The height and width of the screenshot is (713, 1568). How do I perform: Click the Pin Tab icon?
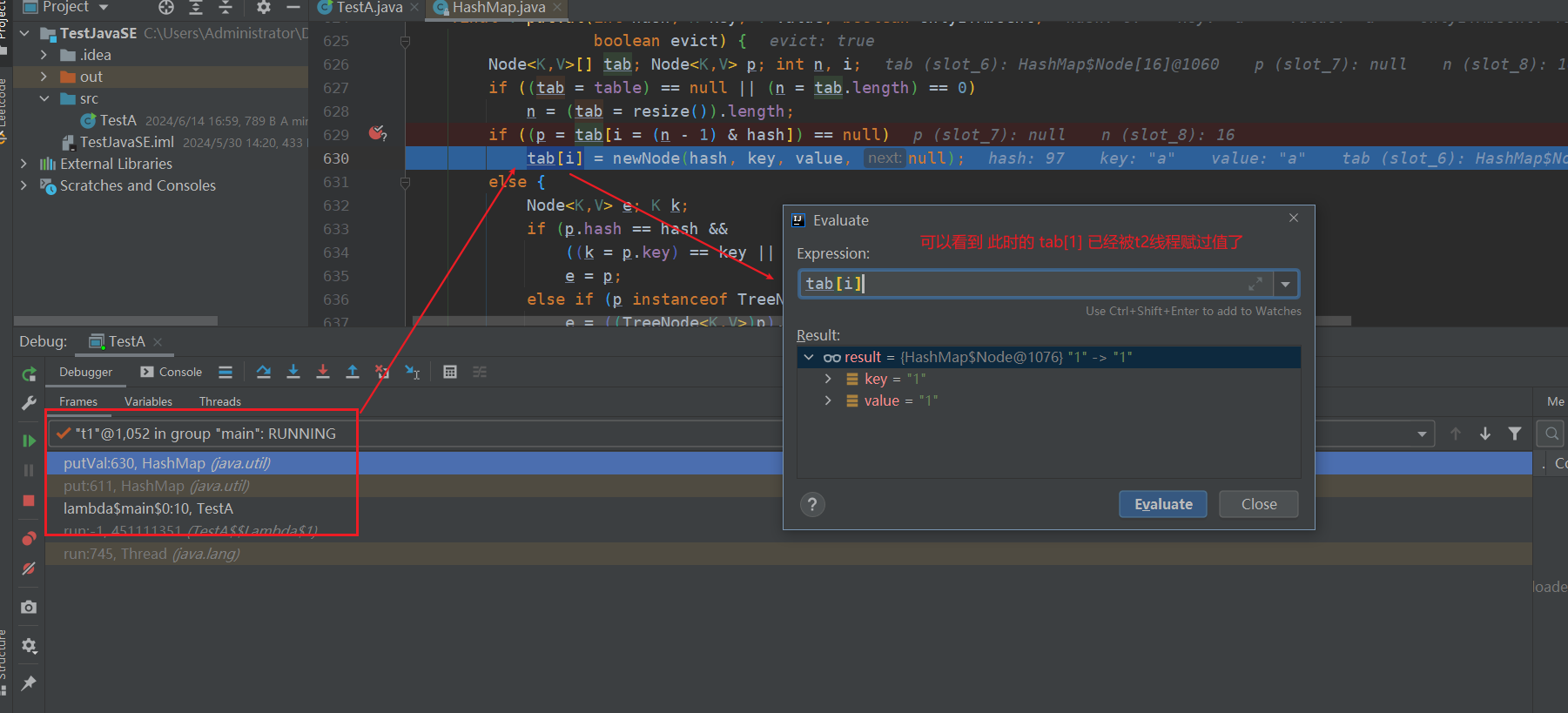pos(29,683)
